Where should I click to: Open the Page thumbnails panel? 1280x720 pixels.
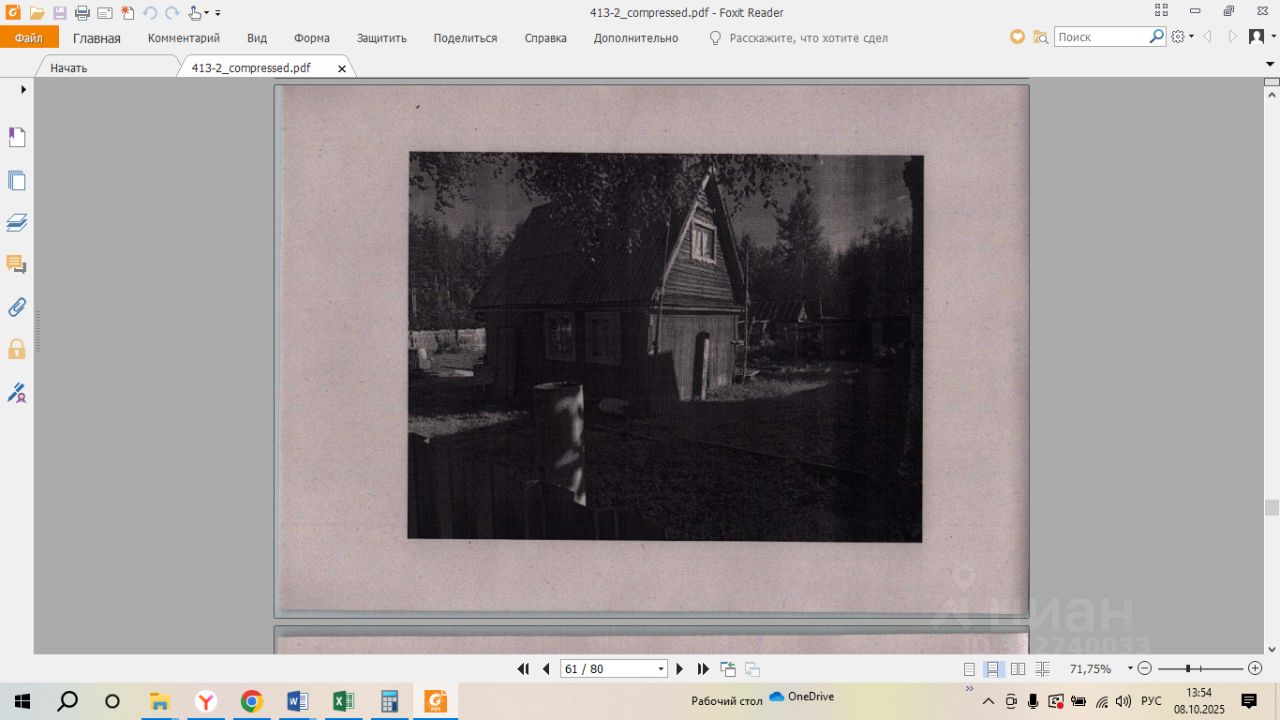point(17,180)
